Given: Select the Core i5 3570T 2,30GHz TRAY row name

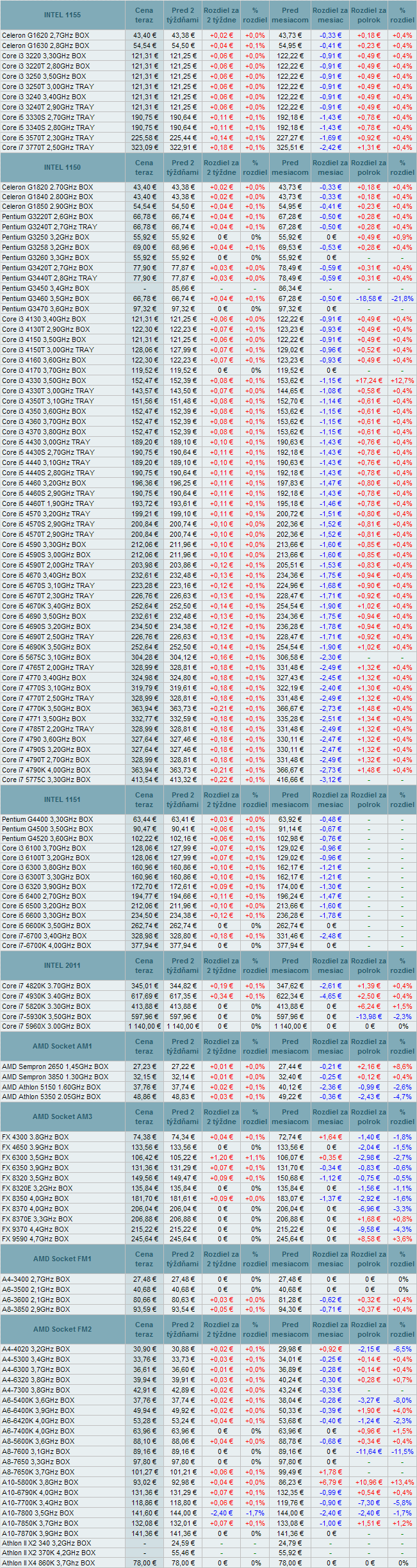Looking at the screenshot, I should tap(47, 138).
